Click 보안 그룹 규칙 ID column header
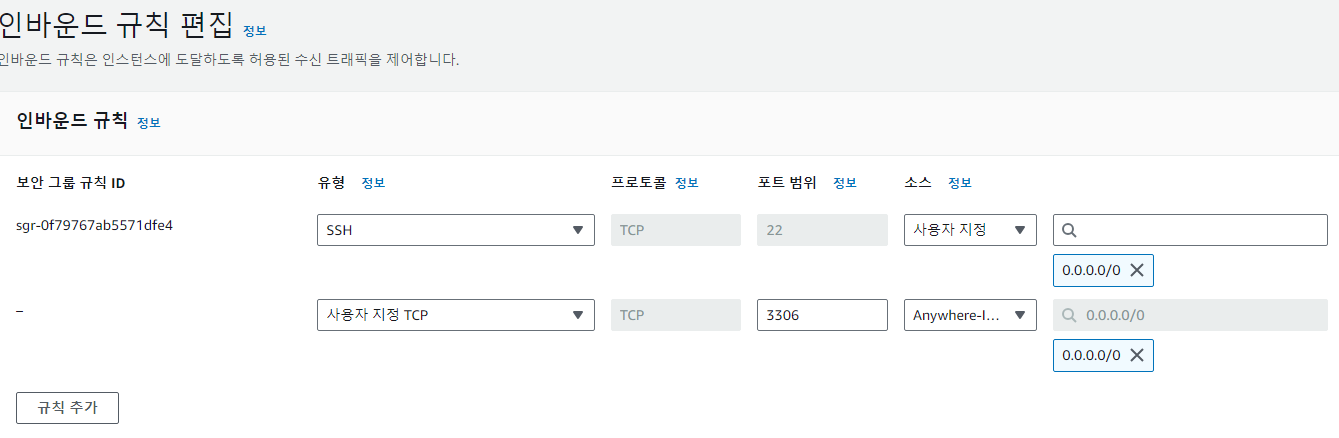 [x=71, y=183]
